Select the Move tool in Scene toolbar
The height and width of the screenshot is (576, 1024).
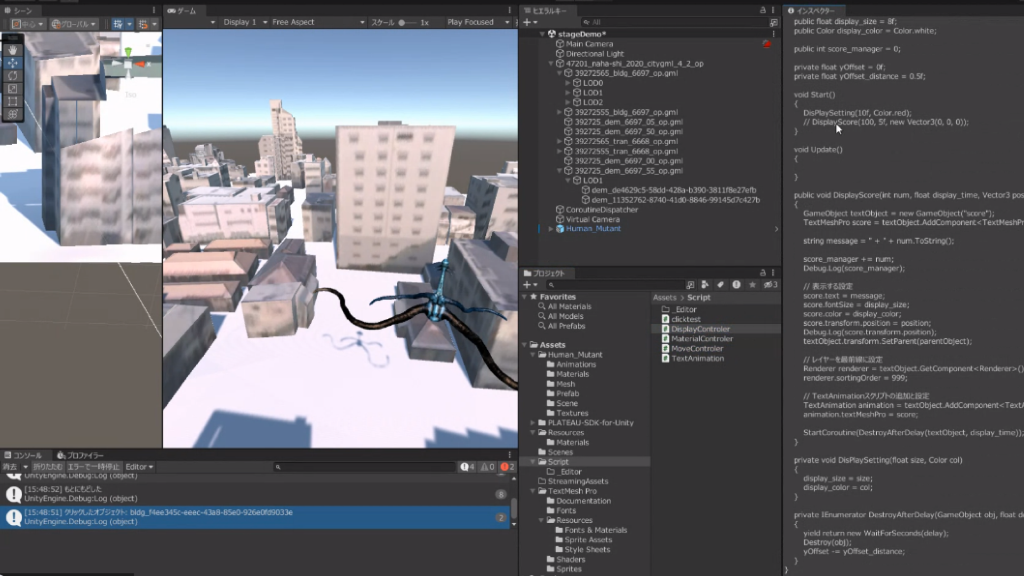click(x=12, y=63)
